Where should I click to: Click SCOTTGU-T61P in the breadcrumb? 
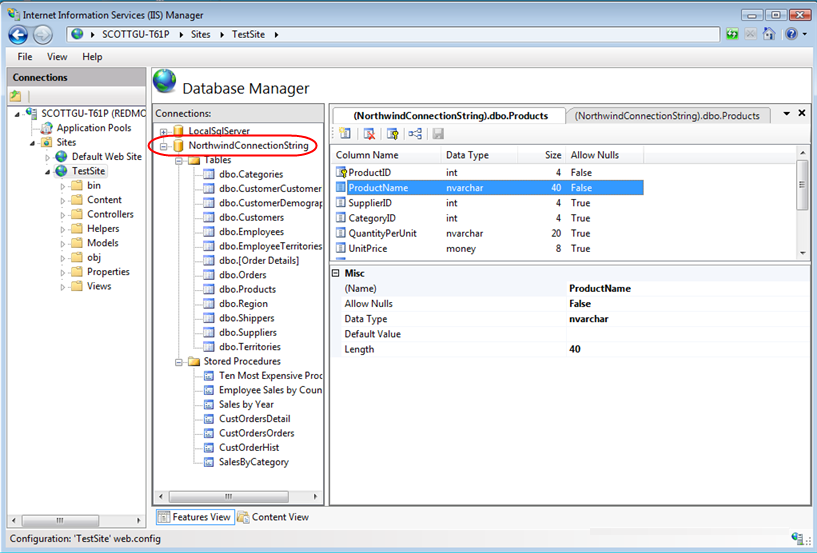point(135,34)
